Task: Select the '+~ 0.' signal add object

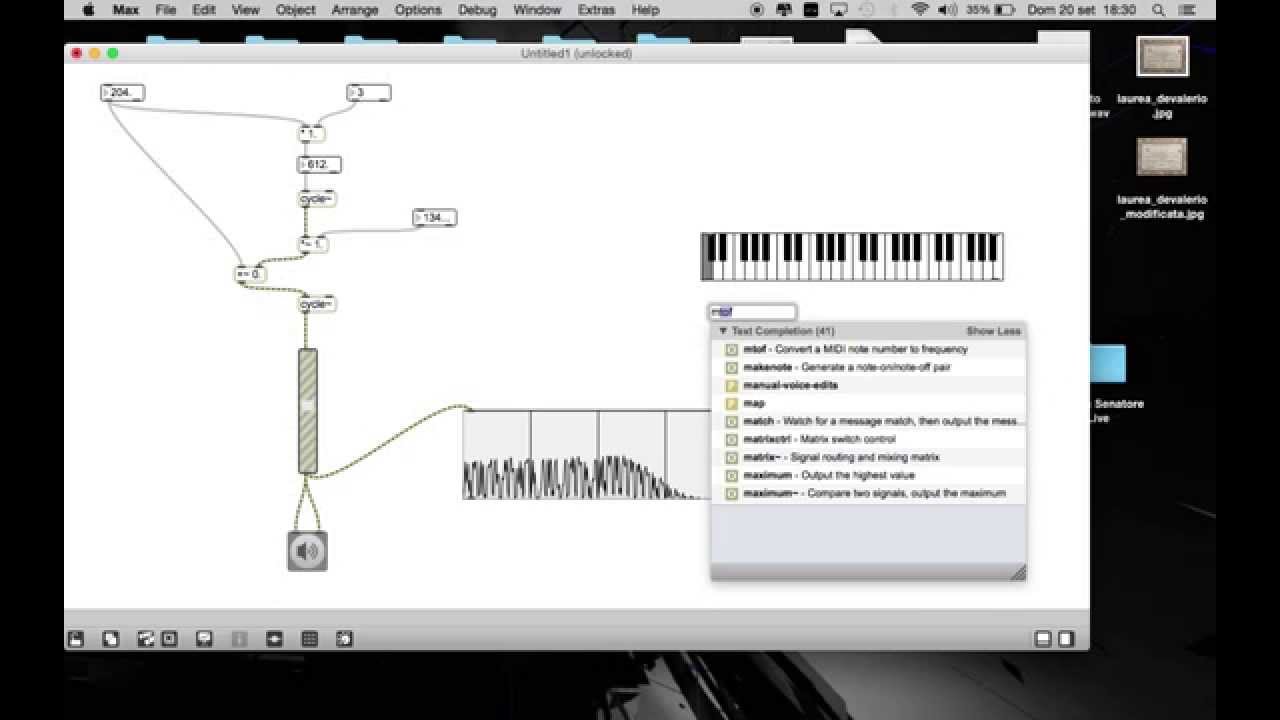Action: (250, 274)
